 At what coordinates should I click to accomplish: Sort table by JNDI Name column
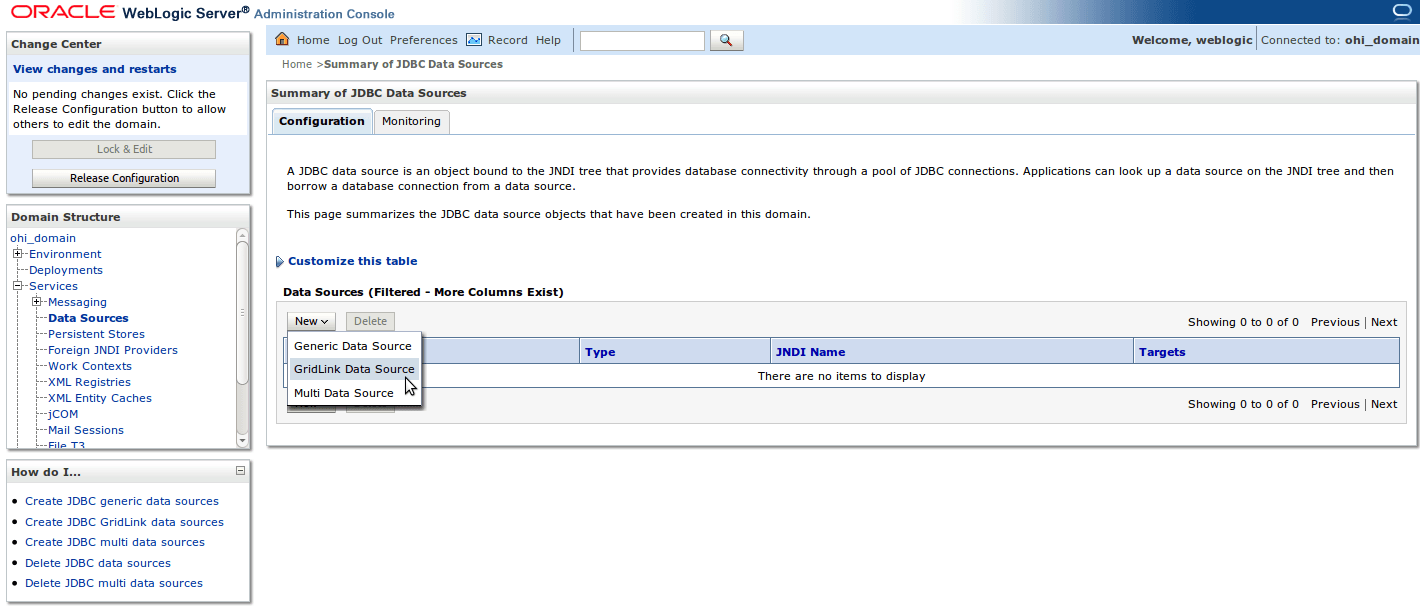coord(811,352)
